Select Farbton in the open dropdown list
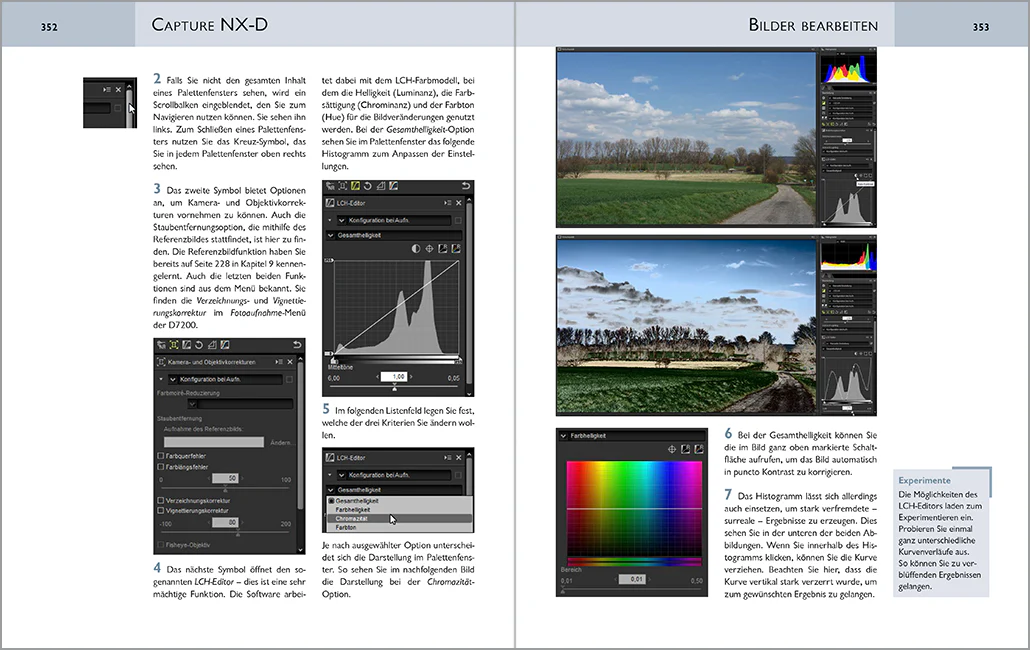The height and width of the screenshot is (650, 1030). pos(399,527)
